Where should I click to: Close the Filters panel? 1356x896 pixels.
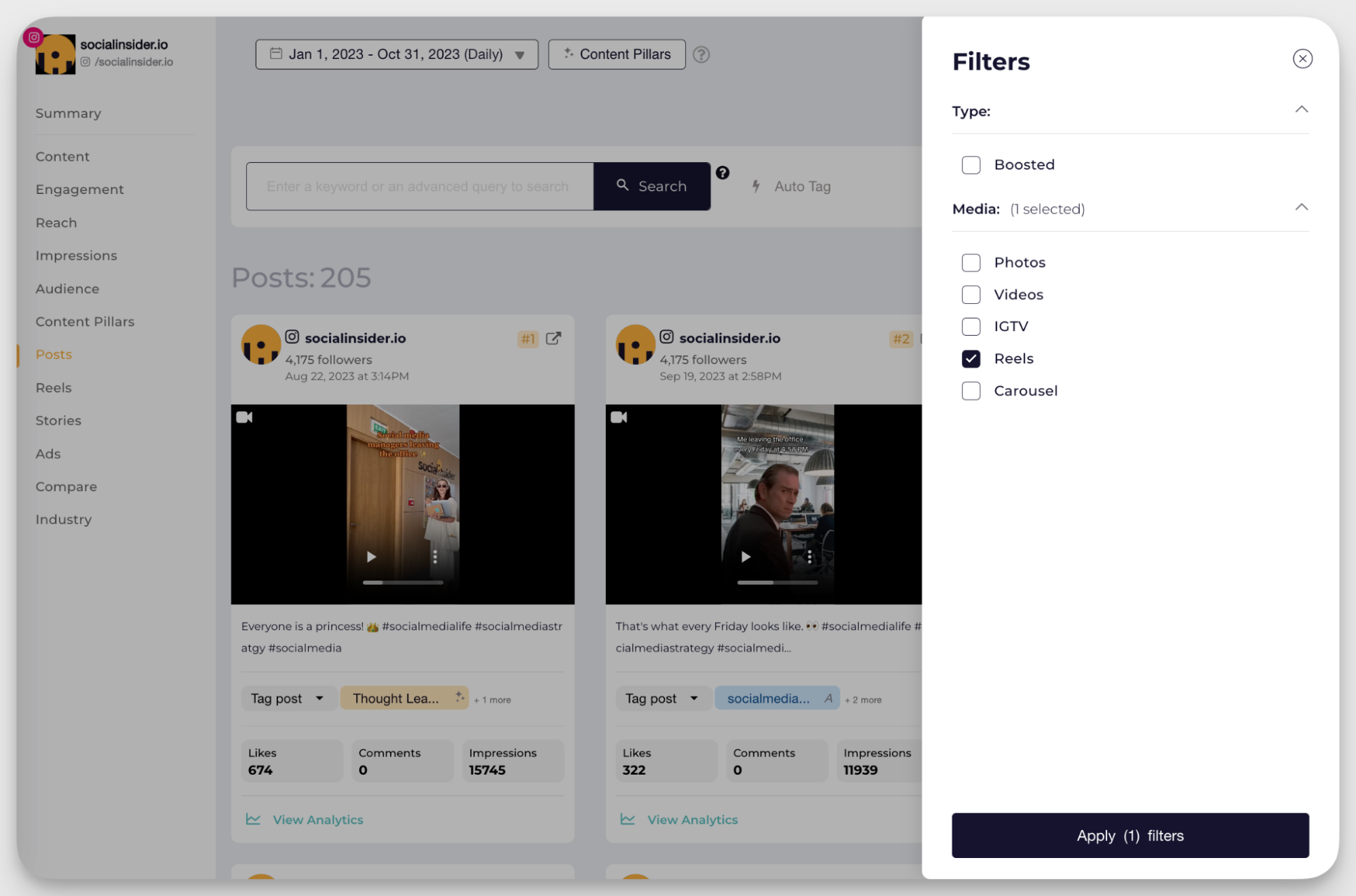coord(1302,59)
